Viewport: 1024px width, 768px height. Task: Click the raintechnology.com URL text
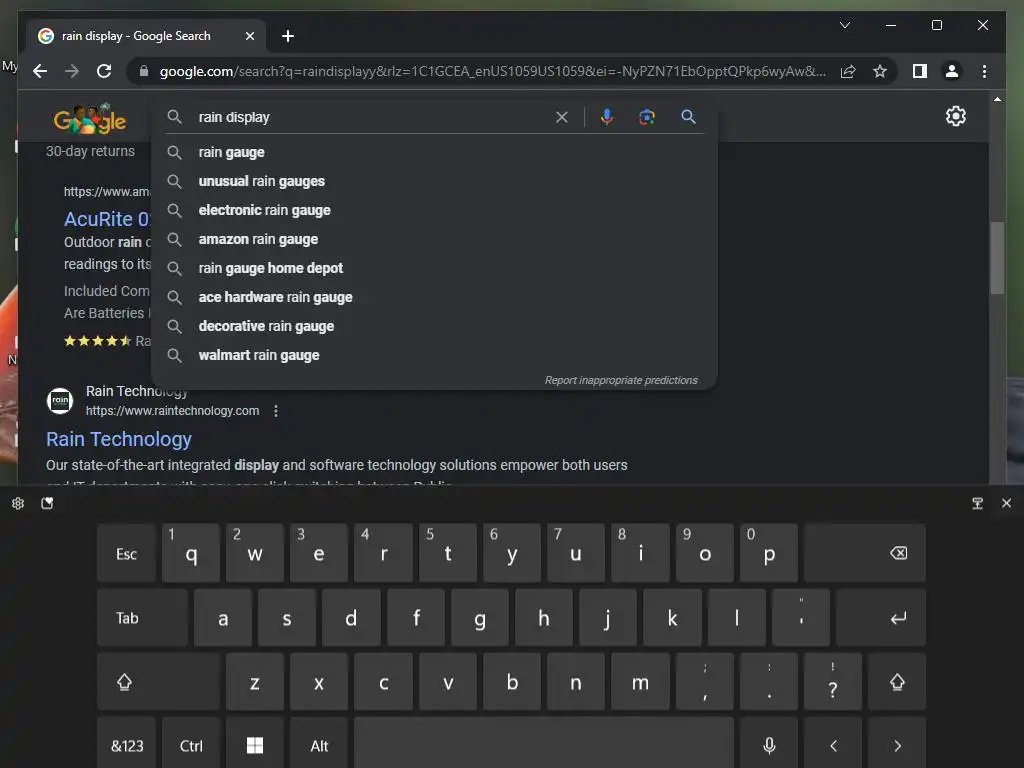click(x=172, y=411)
